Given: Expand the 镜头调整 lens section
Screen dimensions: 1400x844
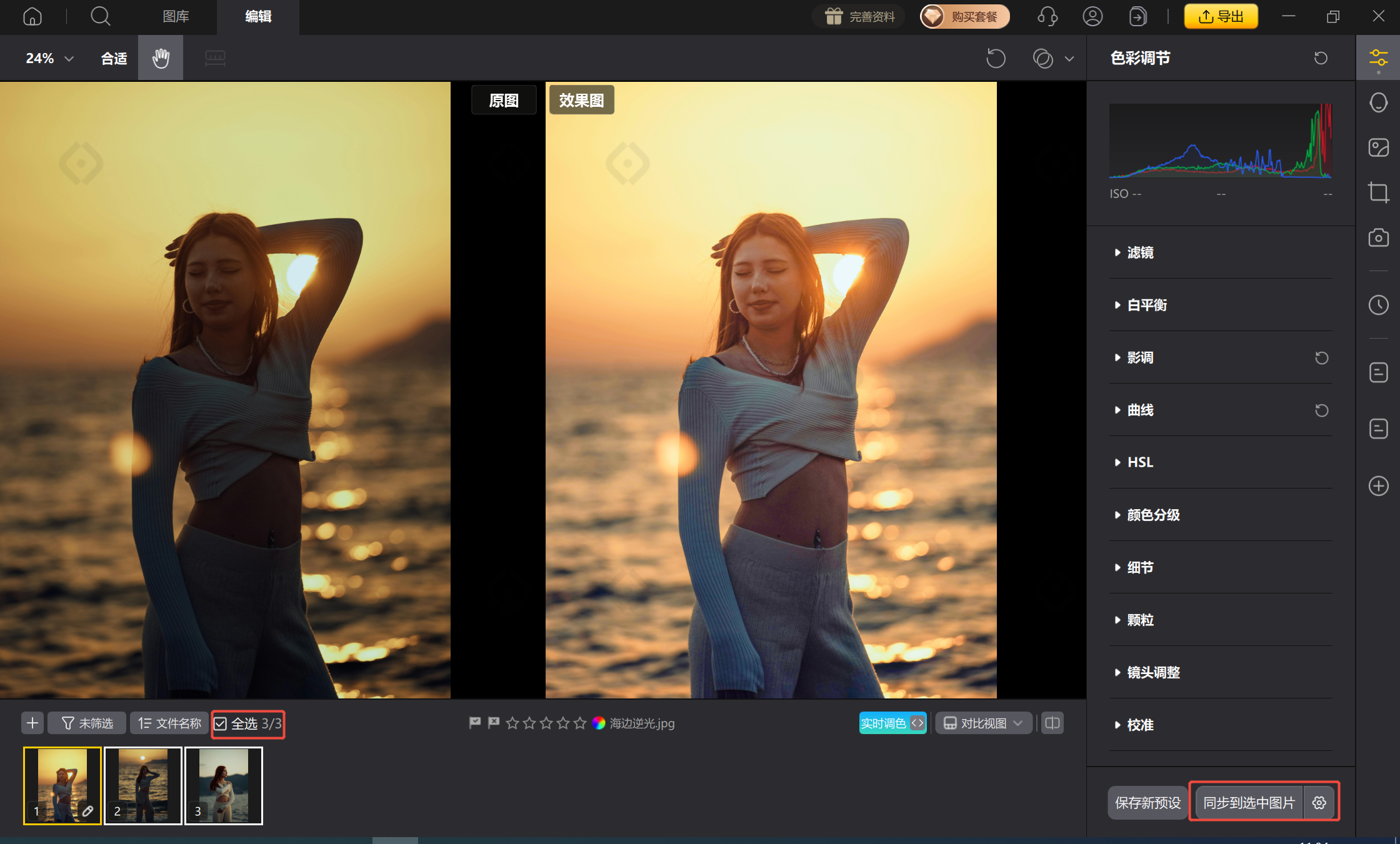Looking at the screenshot, I should [x=1221, y=672].
